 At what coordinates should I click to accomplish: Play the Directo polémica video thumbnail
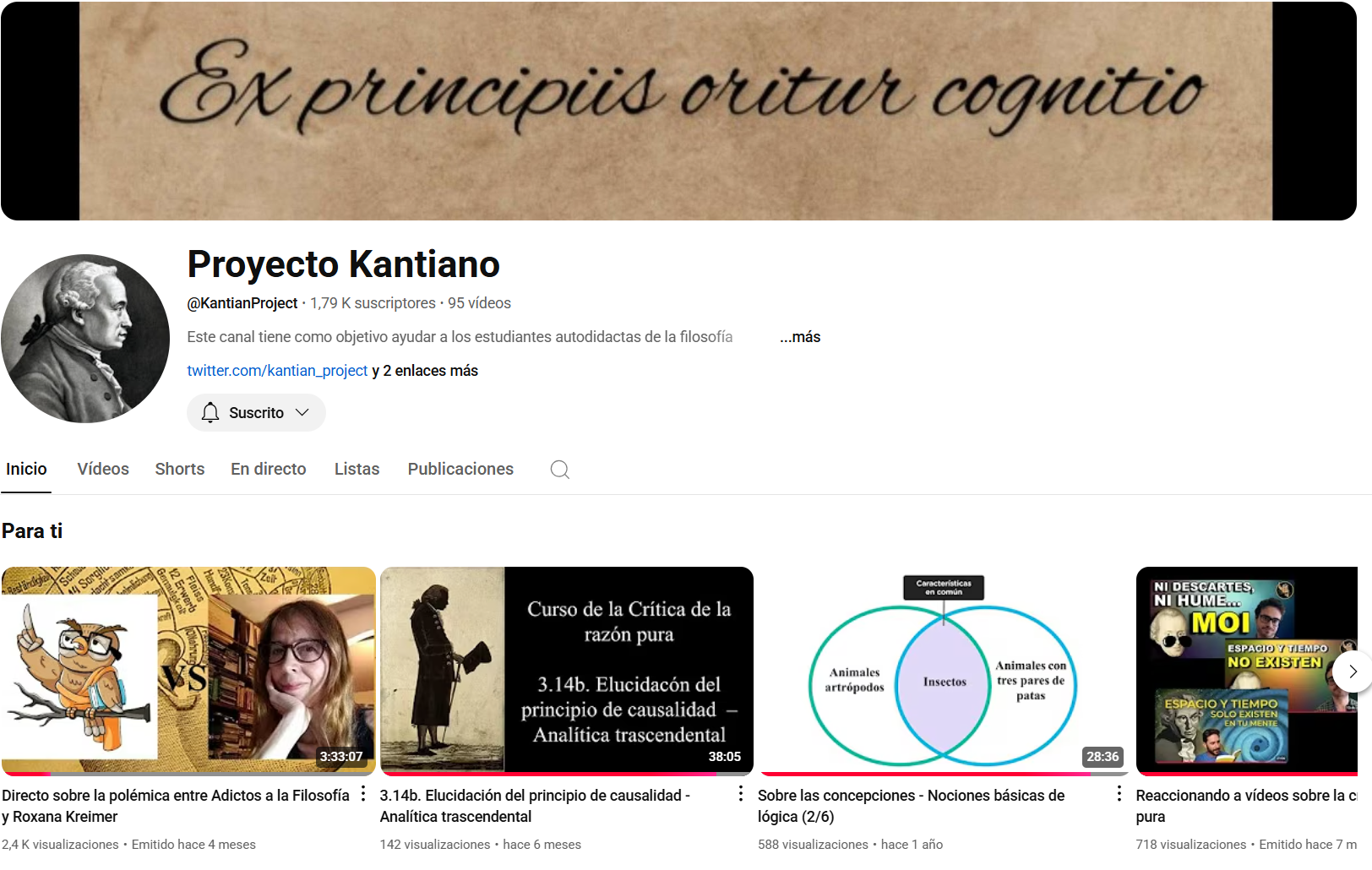pos(188,669)
